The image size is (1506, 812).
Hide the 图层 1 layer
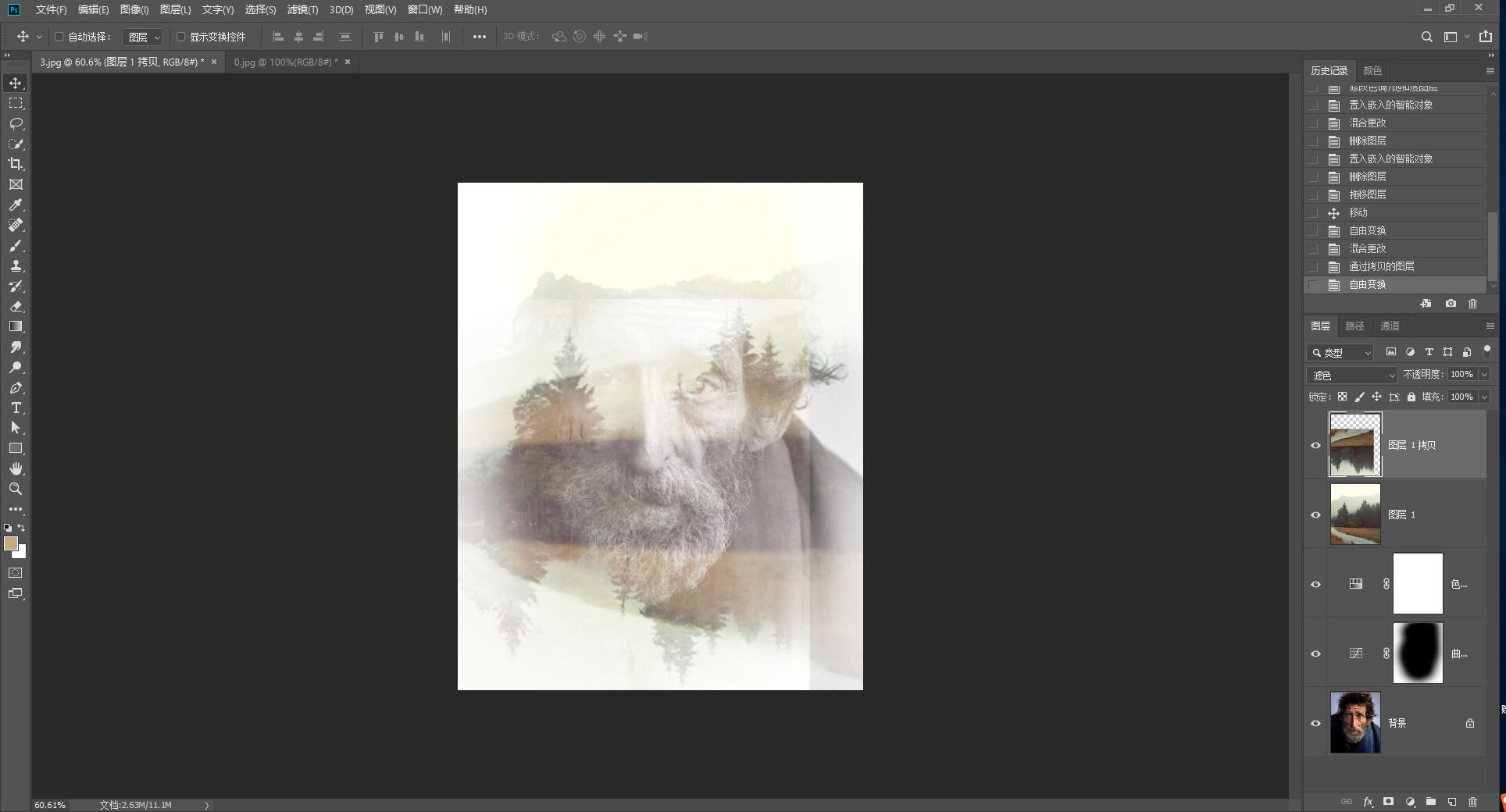coord(1315,515)
